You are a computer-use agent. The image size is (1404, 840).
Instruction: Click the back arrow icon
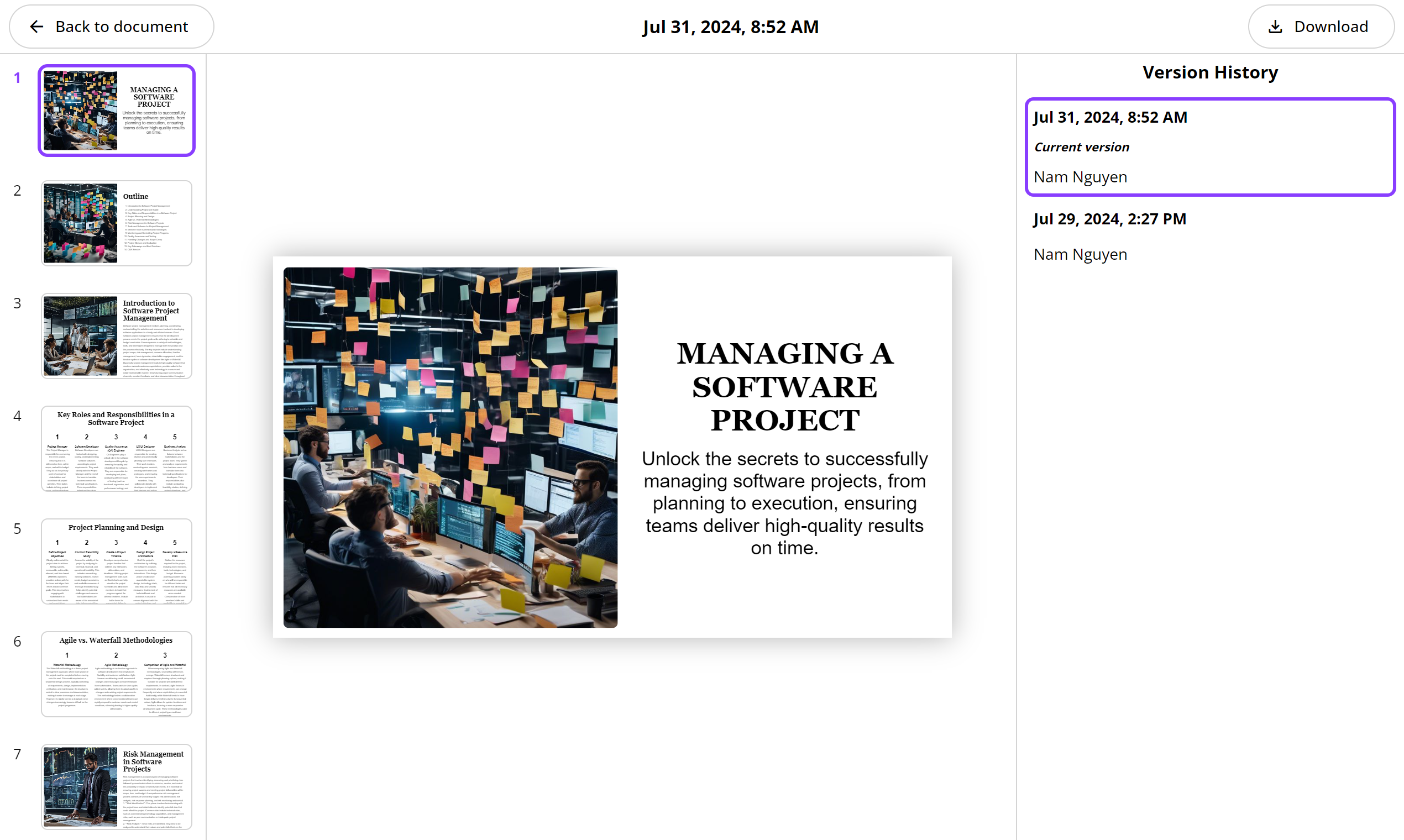coord(37,27)
